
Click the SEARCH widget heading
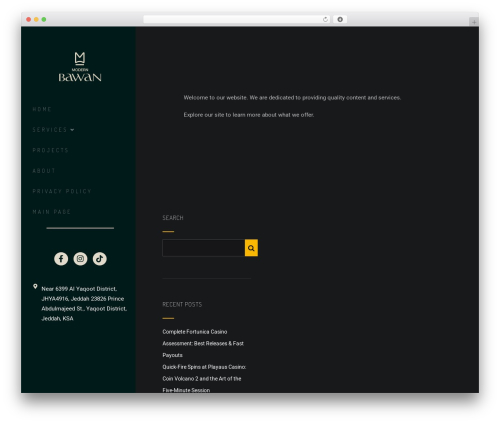pos(173,218)
